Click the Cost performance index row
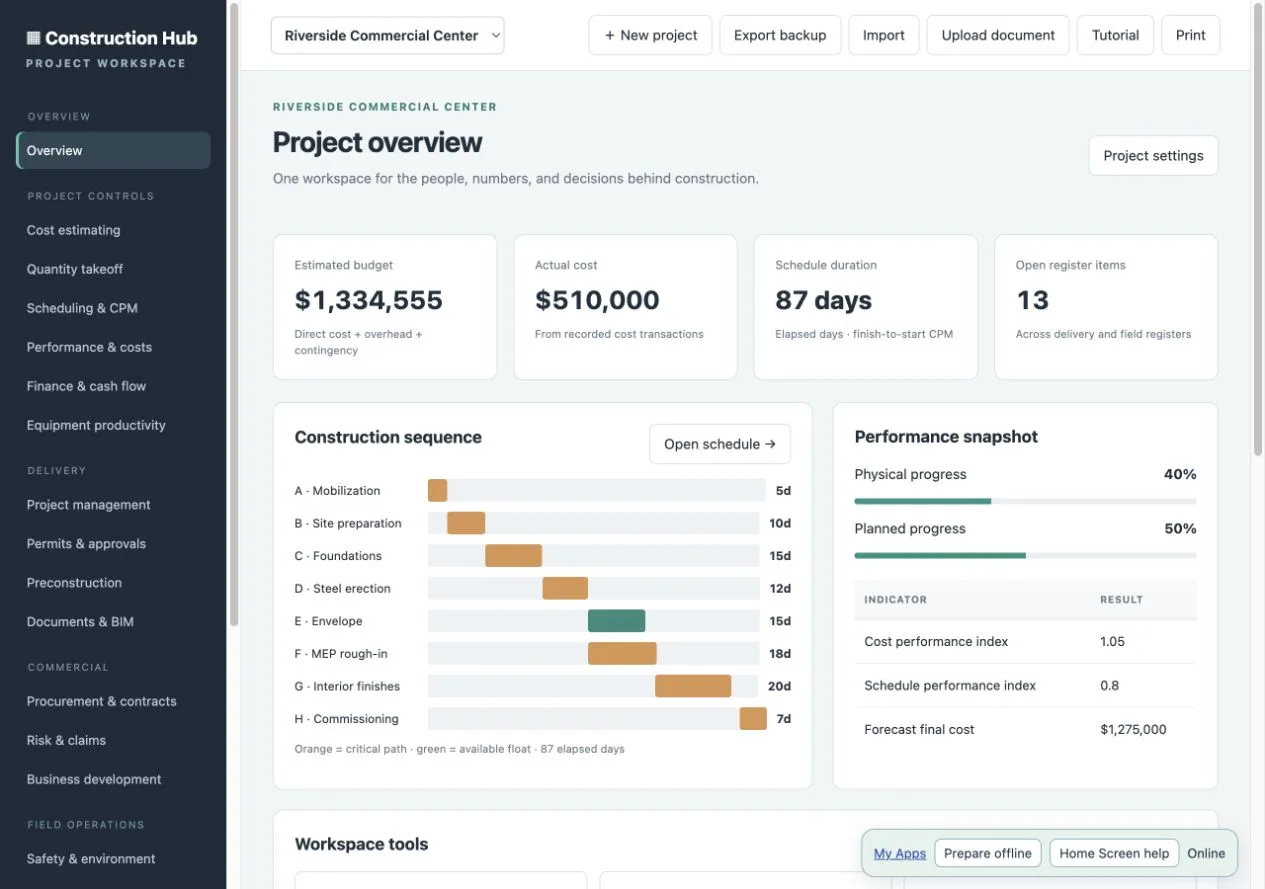The height and width of the screenshot is (889, 1265). (1025, 642)
